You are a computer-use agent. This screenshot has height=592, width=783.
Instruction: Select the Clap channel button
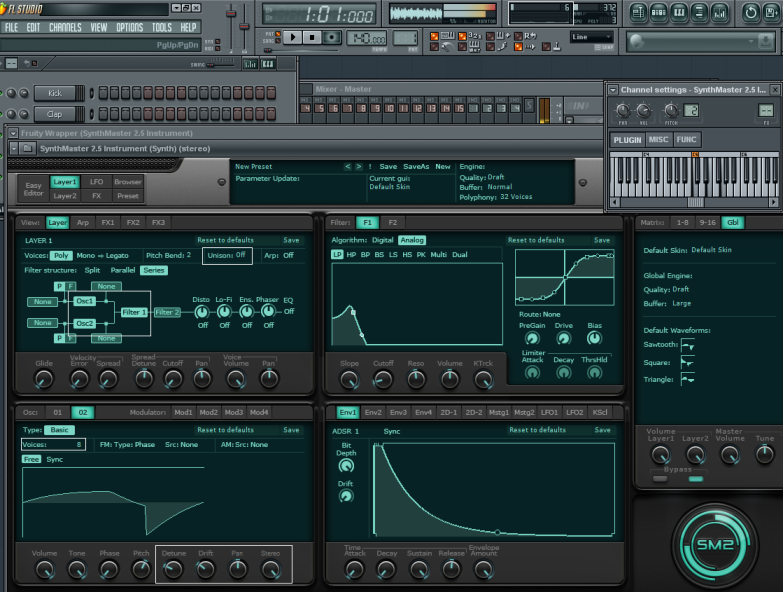(x=55, y=114)
